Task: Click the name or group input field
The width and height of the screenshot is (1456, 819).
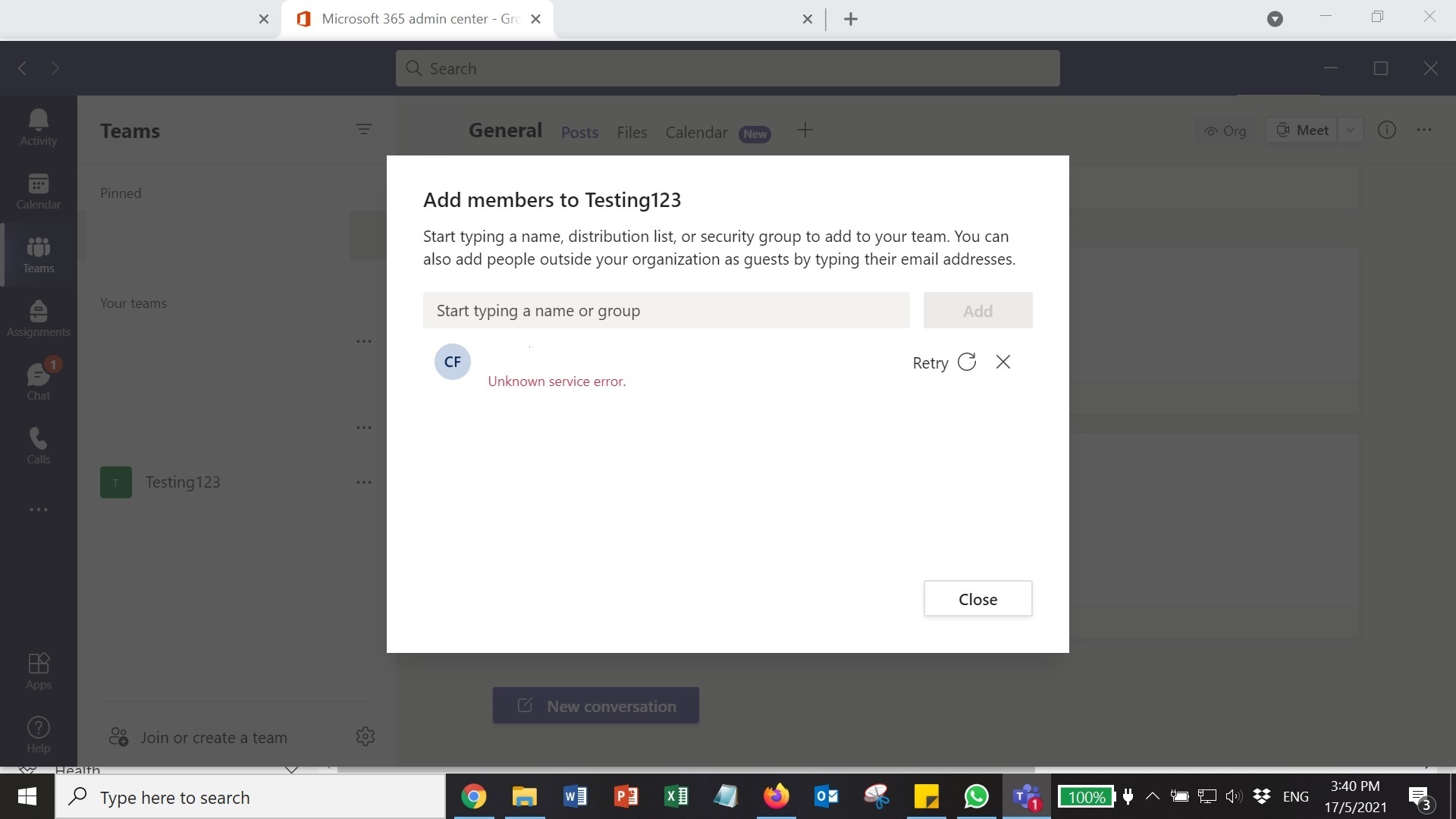Action: (x=665, y=310)
